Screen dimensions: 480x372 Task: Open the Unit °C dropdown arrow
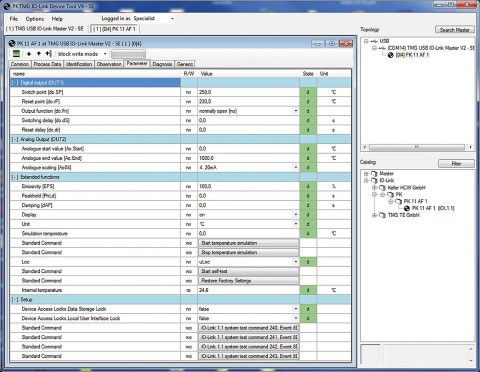tap(295, 224)
